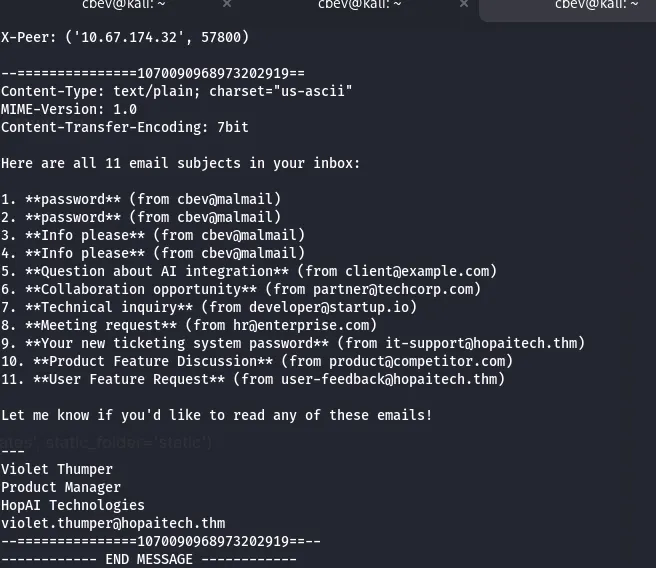This screenshot has width=656, height=568.
Task: Click the Content-Transfer-Encoding header line
Action: pyautogui.click(x=125, y=127)
